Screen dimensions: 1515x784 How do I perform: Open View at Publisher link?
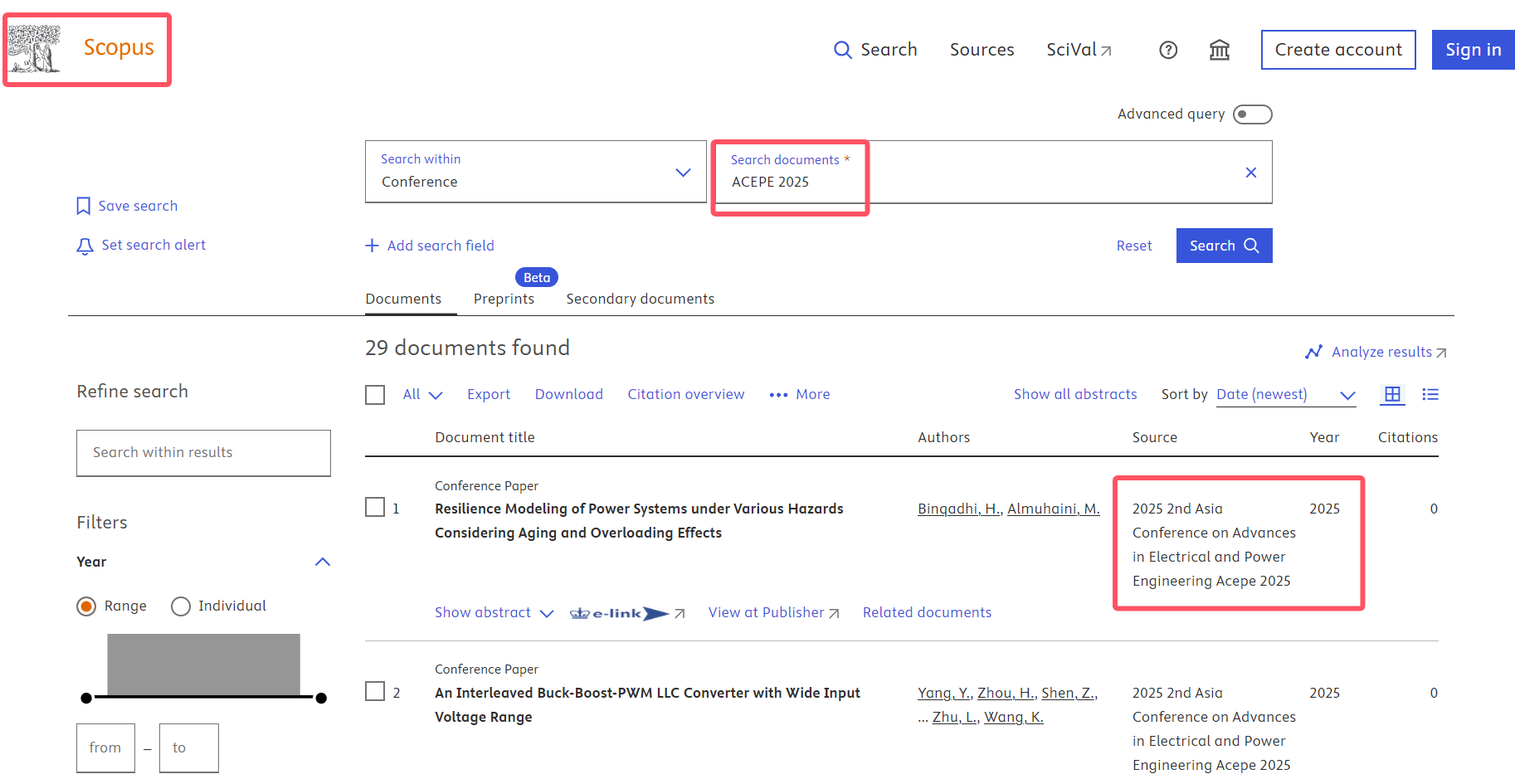[774, 613]
